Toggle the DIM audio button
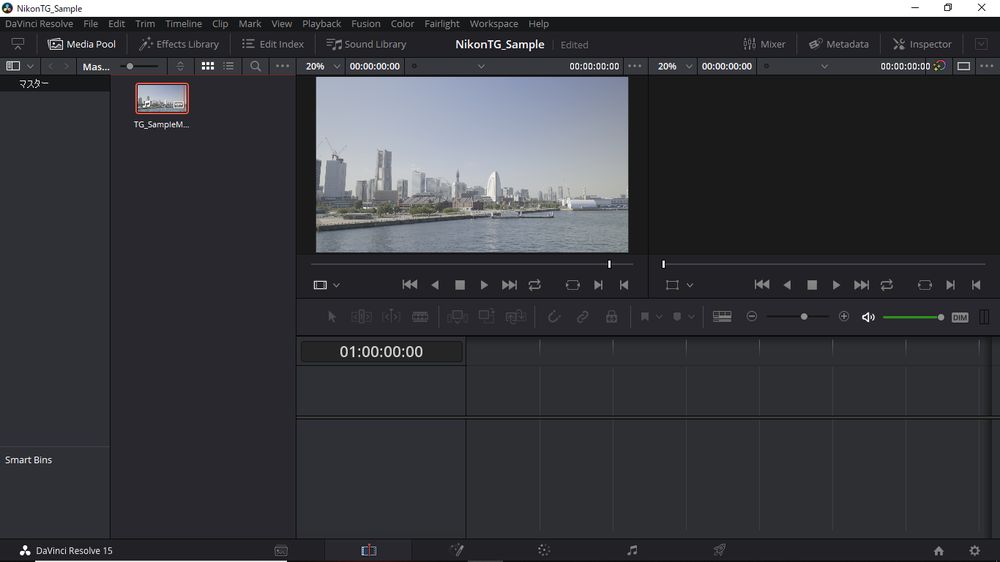1000x562 pixels. (960, 317)
